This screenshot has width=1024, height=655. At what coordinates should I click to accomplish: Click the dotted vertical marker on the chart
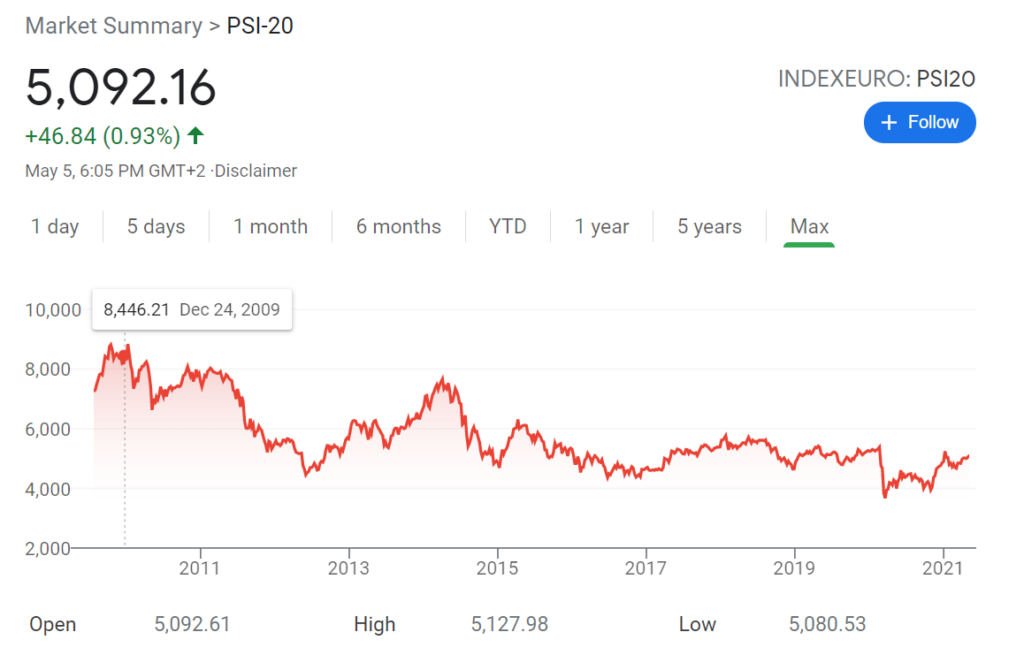click(124, 450)
